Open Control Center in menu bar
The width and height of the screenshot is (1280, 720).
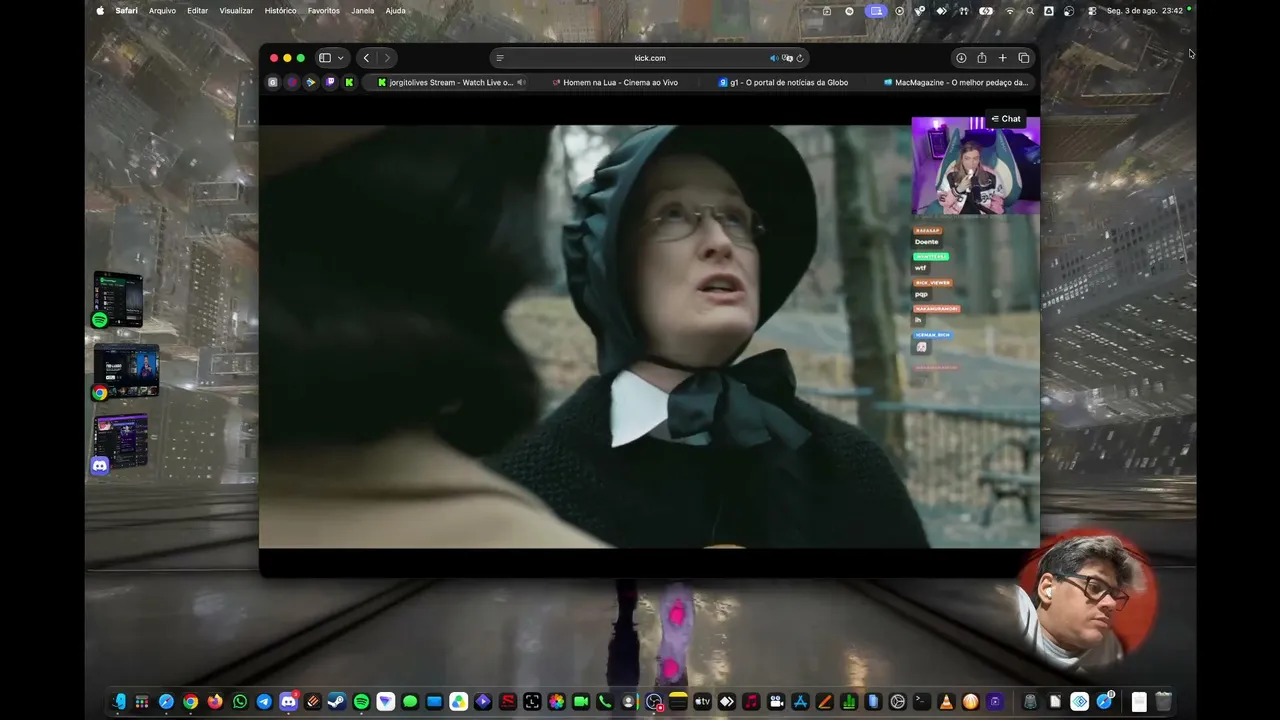click(x=1091, y=11)
